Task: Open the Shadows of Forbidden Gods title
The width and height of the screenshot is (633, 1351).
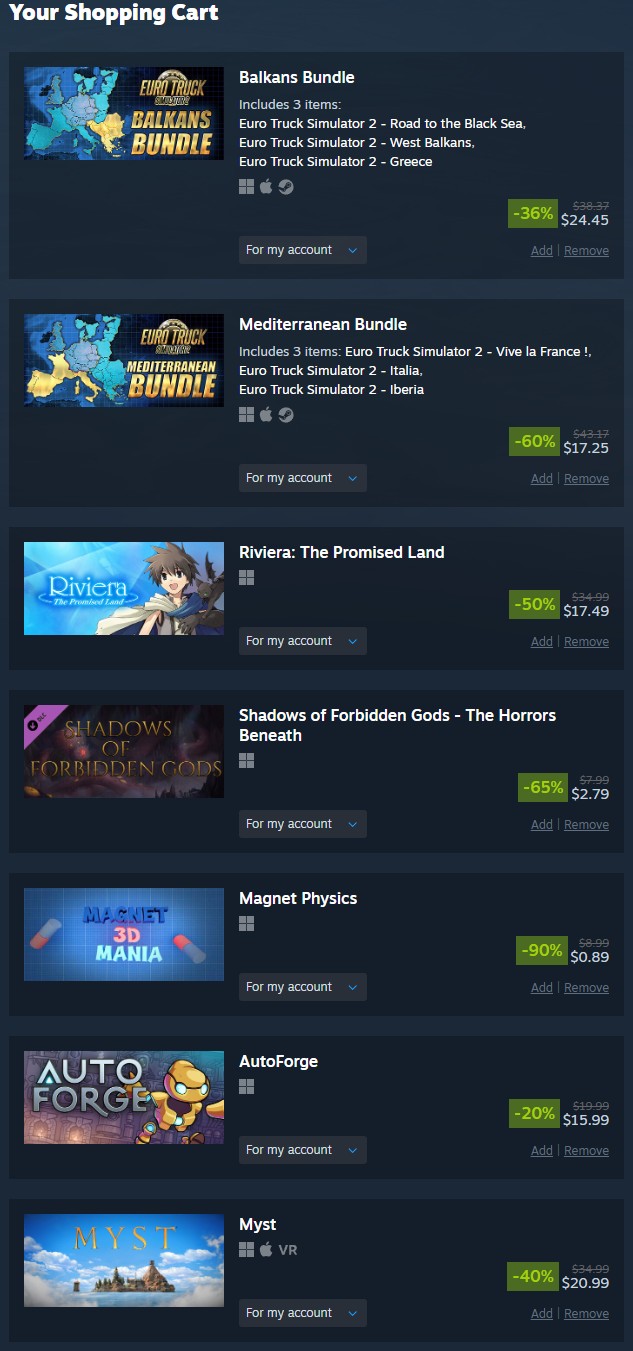Action: coord(397,725)
